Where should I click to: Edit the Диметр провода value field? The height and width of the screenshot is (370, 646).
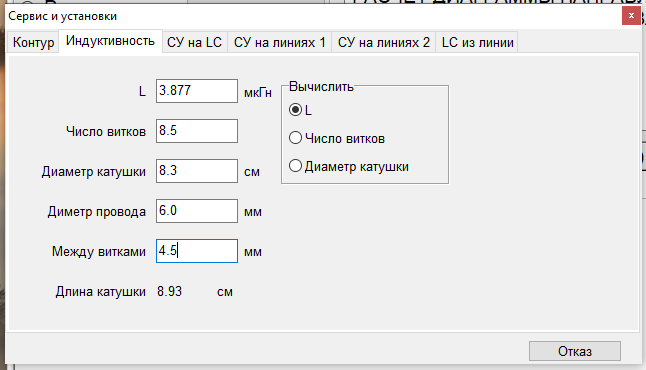coord(197,211)
